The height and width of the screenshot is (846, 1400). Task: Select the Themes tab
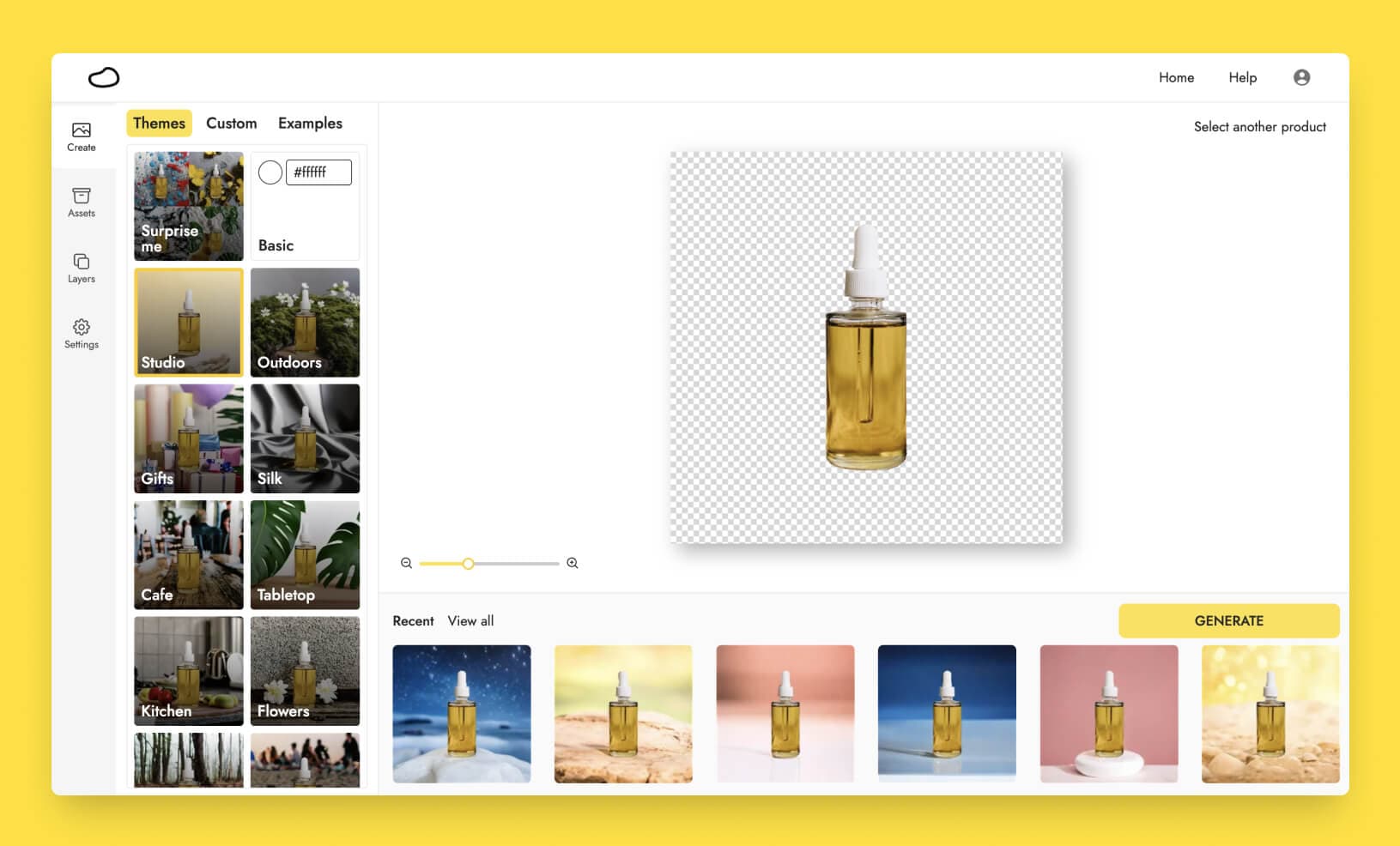(159, 124)
